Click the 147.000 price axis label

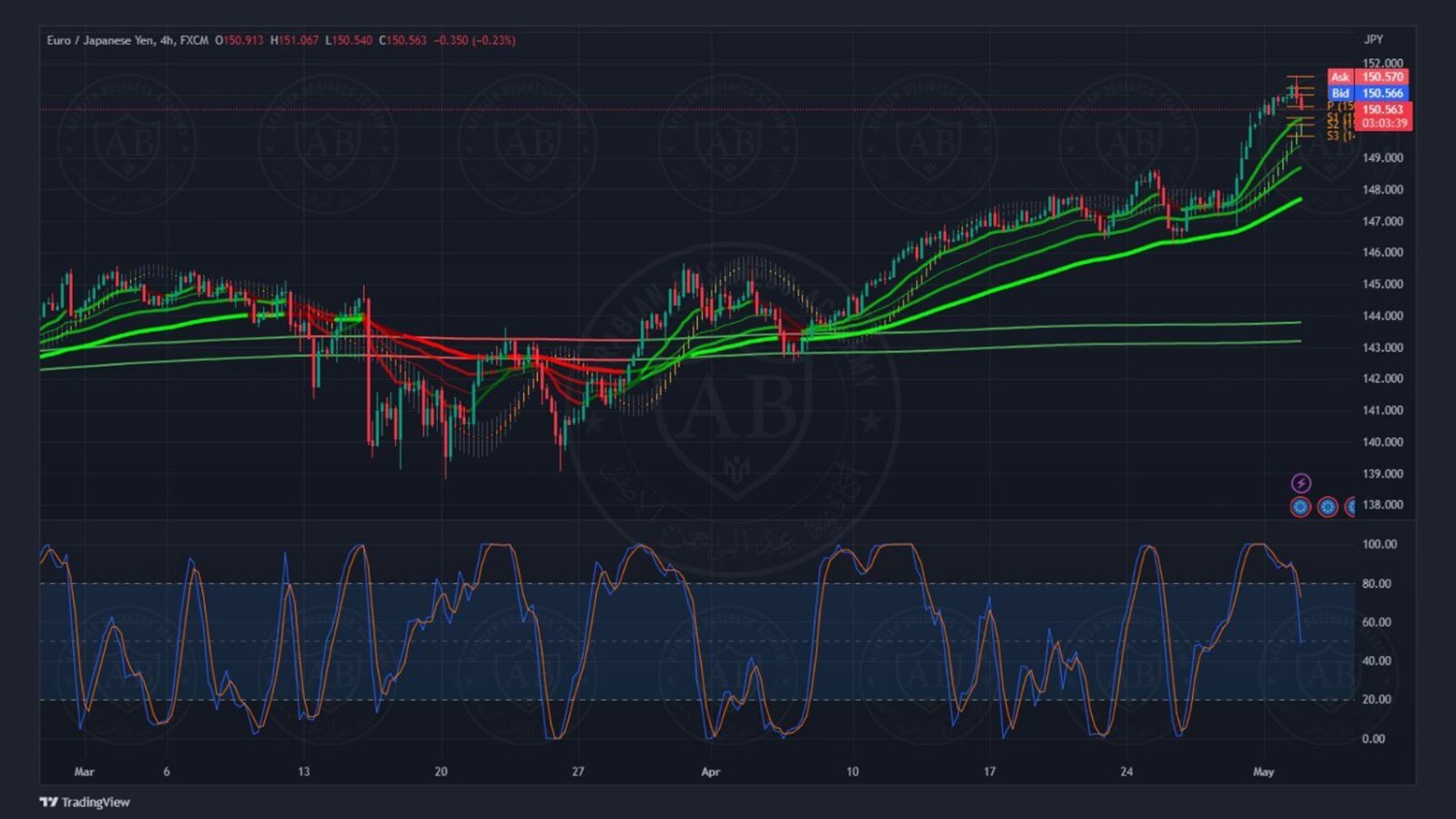pyautogui.click(x=1382, y=221)
